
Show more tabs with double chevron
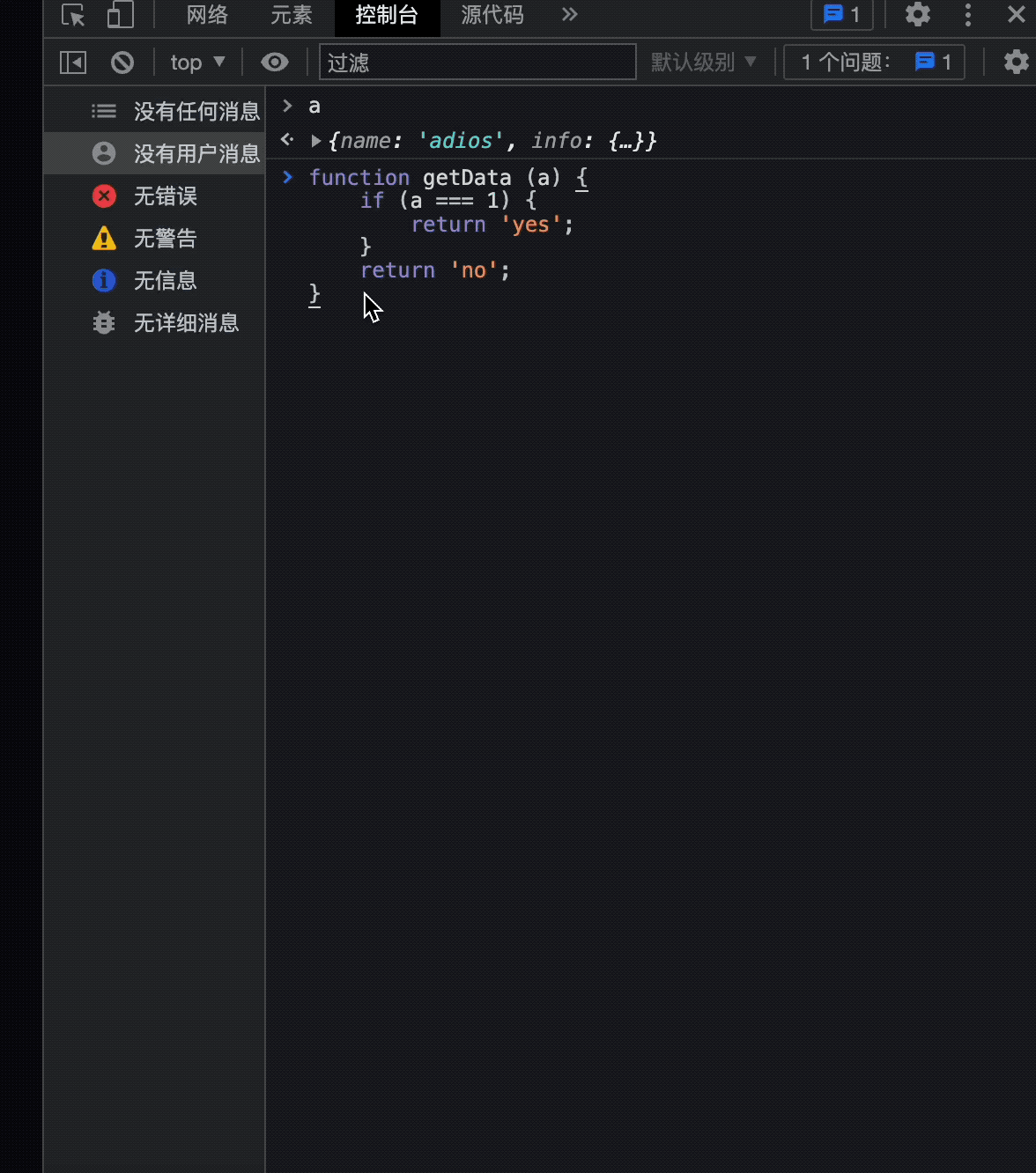(570, 14)
